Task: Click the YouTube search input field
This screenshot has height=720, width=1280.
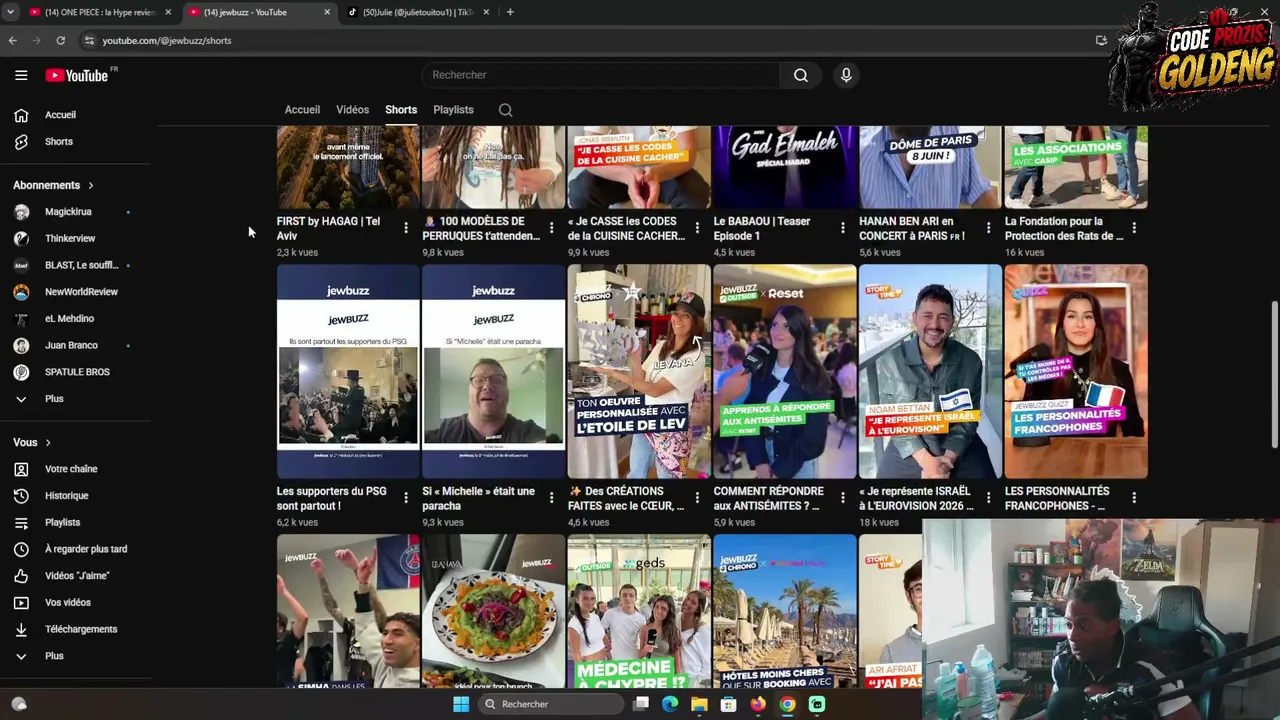Action: click(x=600, y=75)
